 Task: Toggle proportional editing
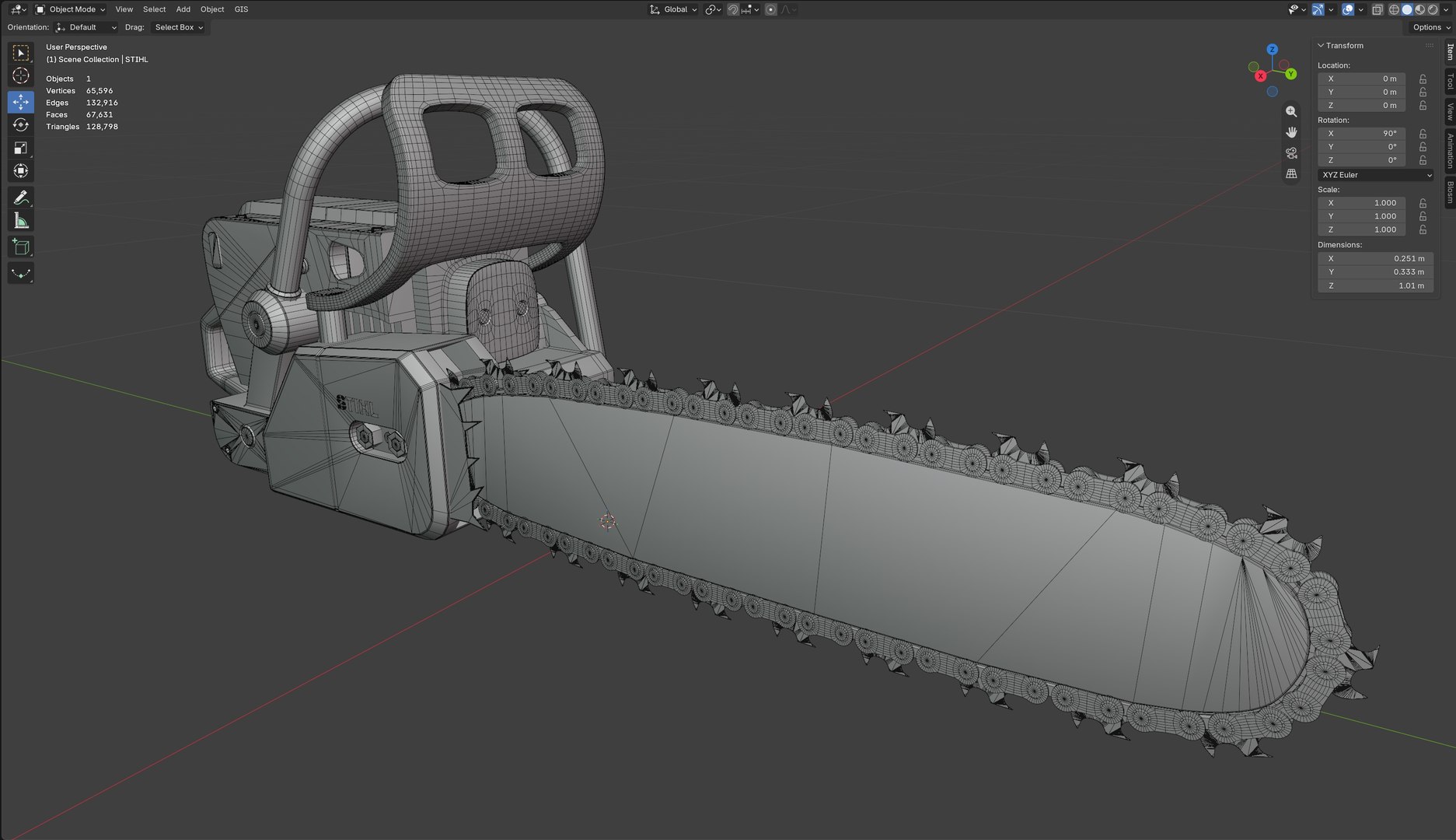click(770, 9)
